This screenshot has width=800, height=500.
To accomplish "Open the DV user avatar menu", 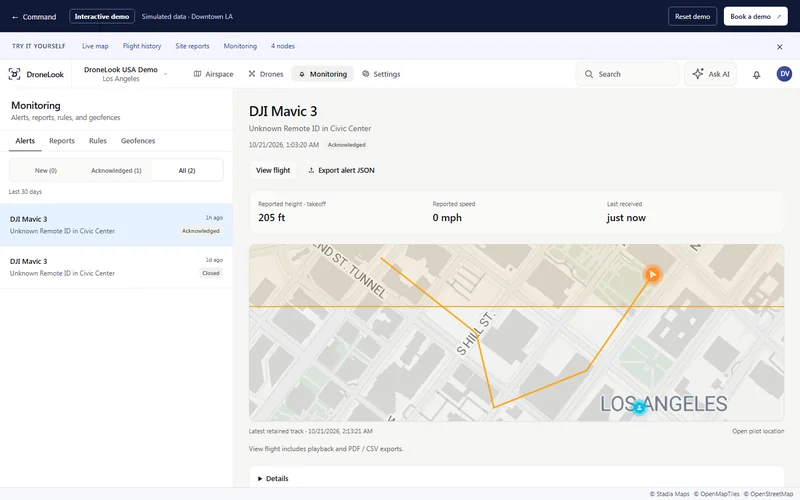I will click(x=784, y=74).
